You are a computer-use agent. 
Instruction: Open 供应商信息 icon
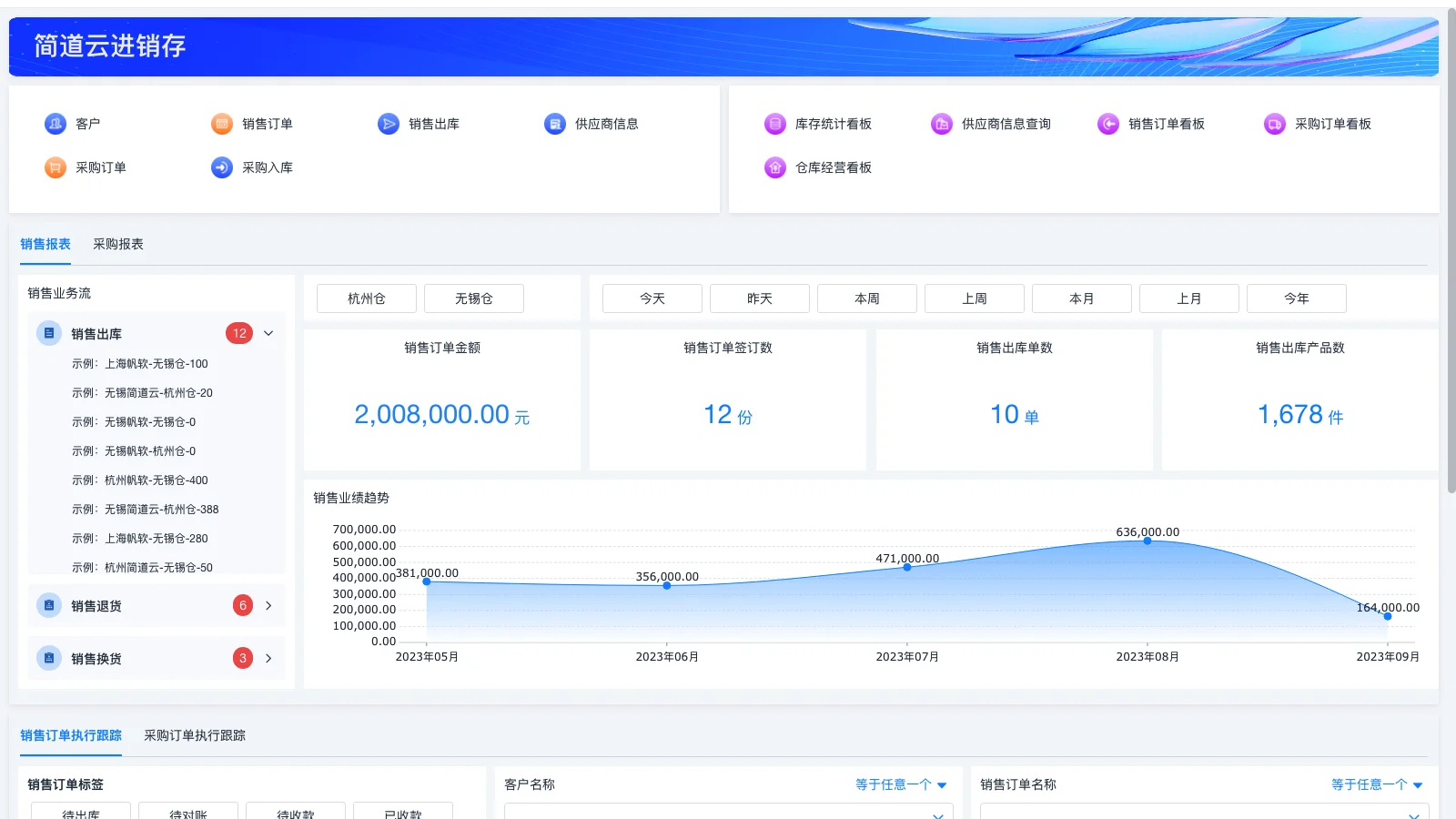coord(555,124)
